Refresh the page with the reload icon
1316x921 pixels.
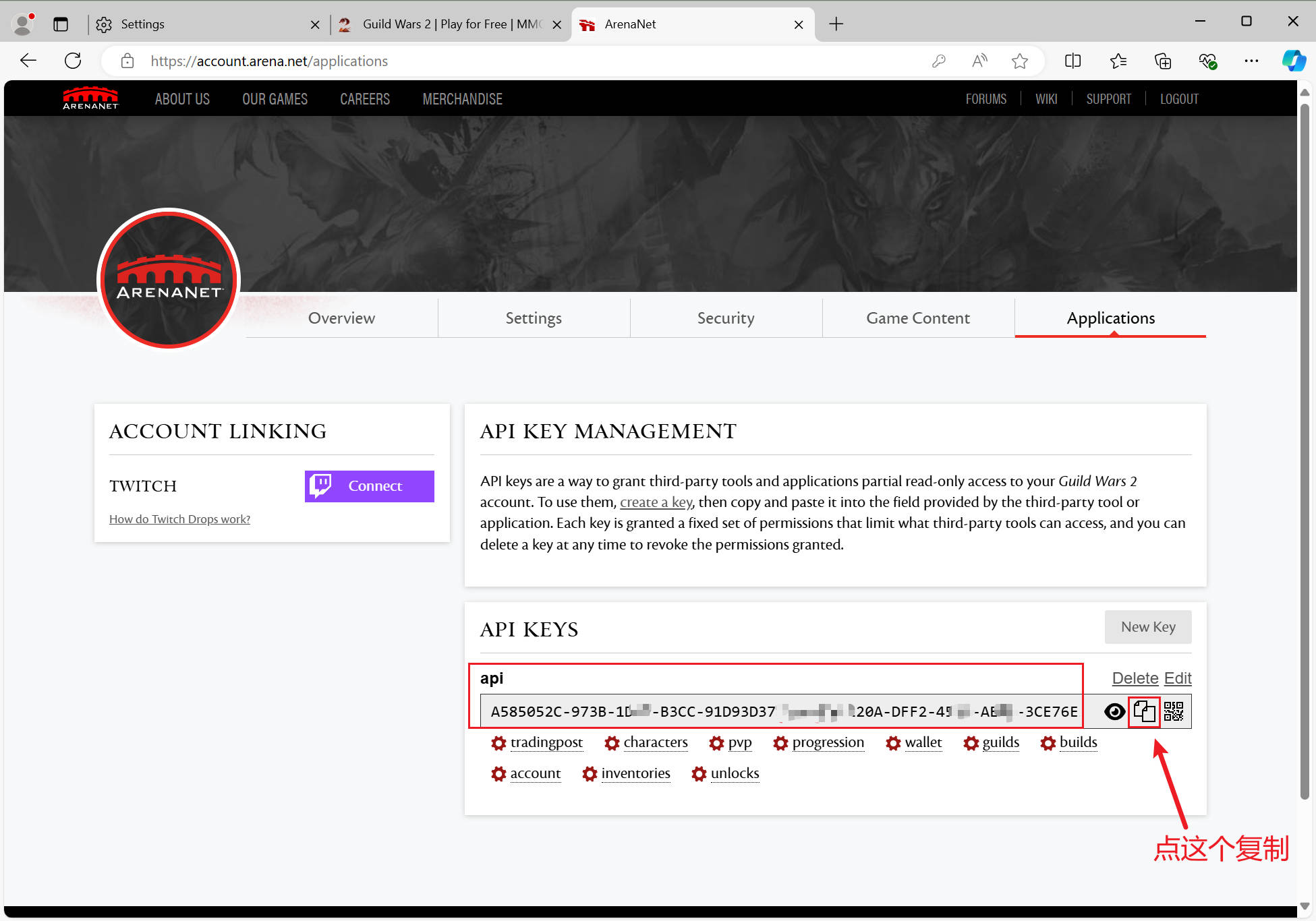coord(73,61)
